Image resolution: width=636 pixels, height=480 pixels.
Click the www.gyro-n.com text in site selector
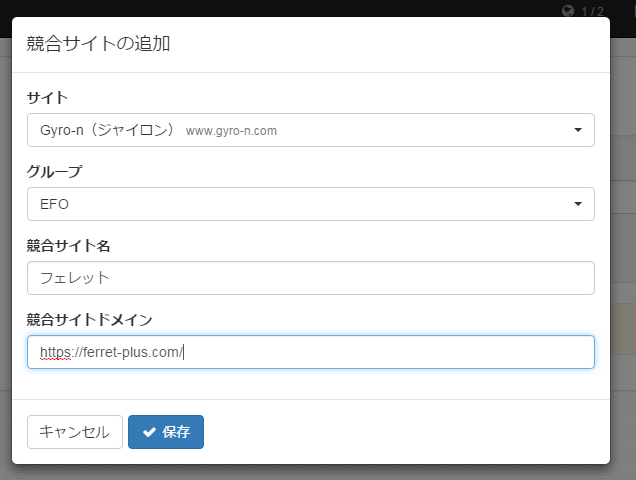(231, 131)
